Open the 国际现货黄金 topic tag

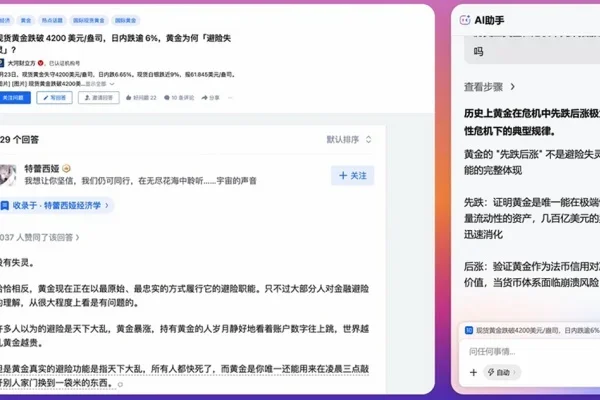[88, 20]
